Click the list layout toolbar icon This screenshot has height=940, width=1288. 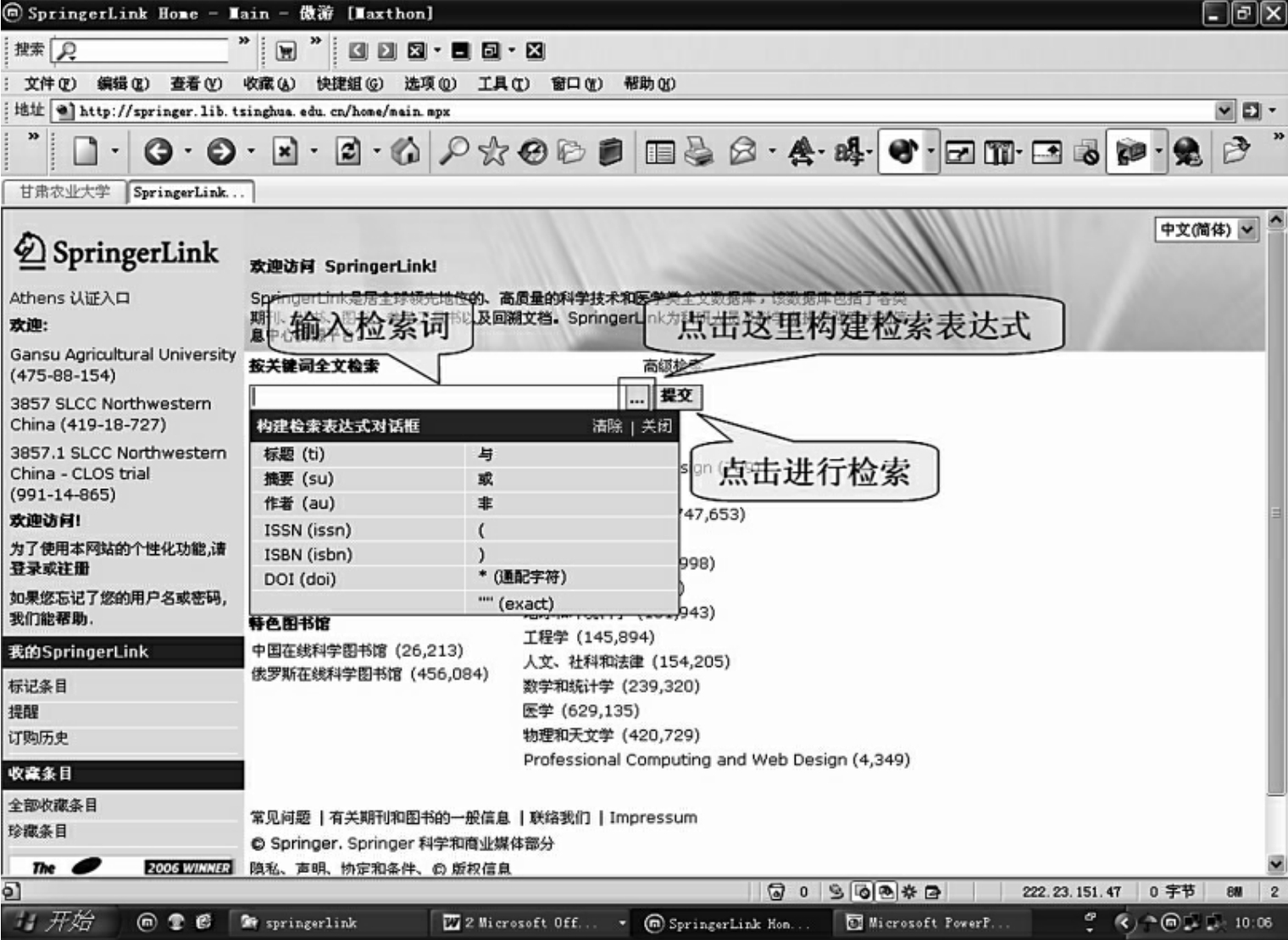pyautogui.click(x=660, y=153)
